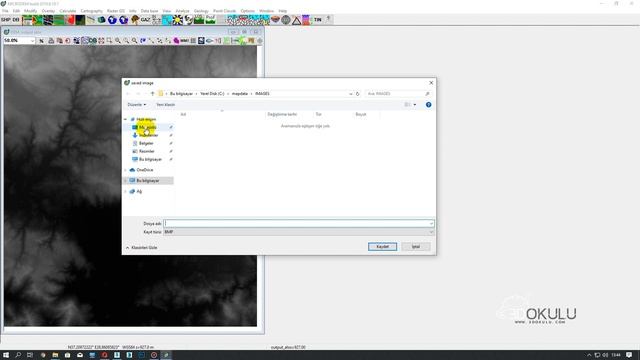640x360 pixels.
Task: Open the Modify menu
Action: tap(31, 11)
